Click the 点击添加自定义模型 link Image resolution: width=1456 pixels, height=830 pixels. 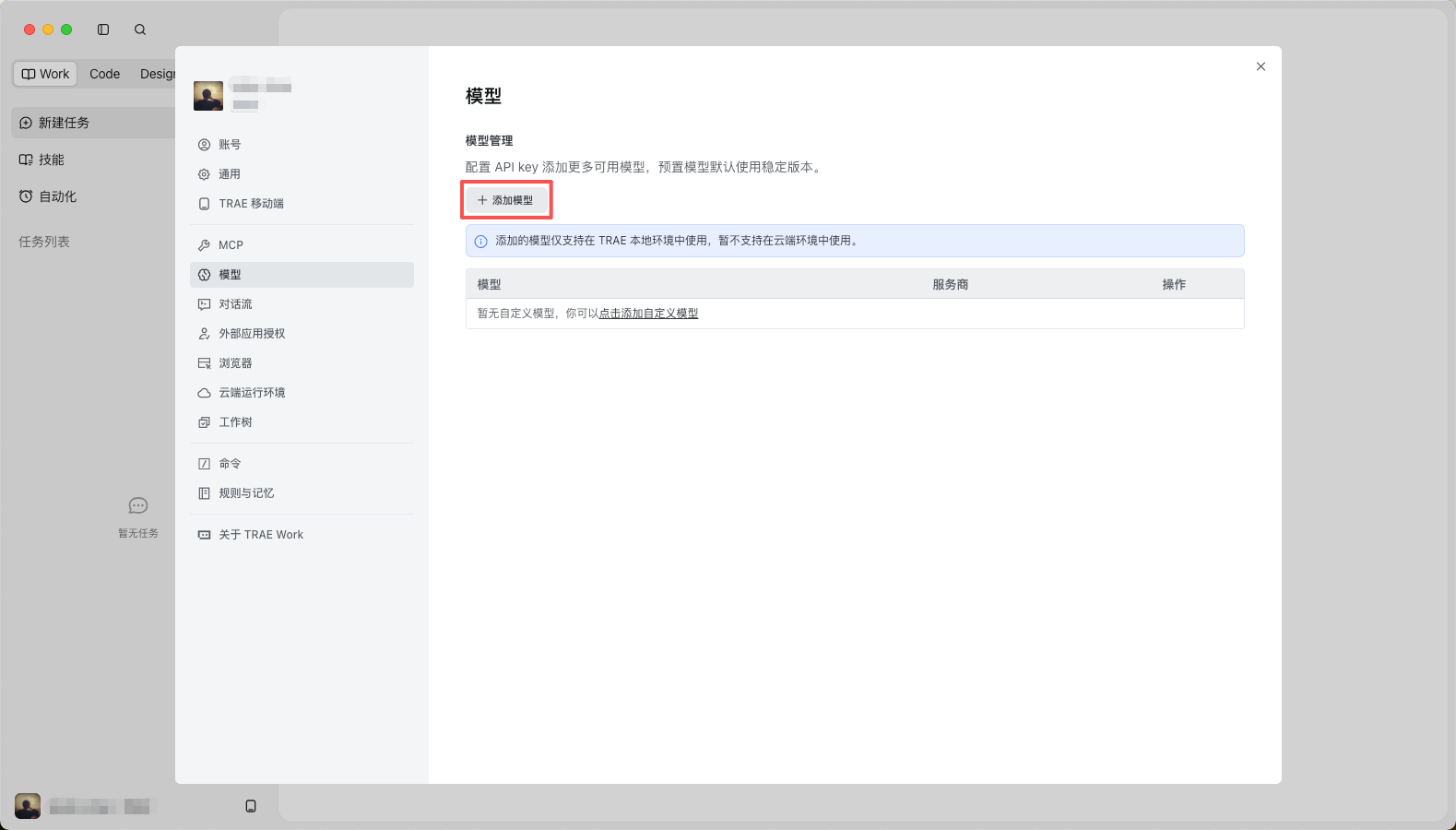648,314
